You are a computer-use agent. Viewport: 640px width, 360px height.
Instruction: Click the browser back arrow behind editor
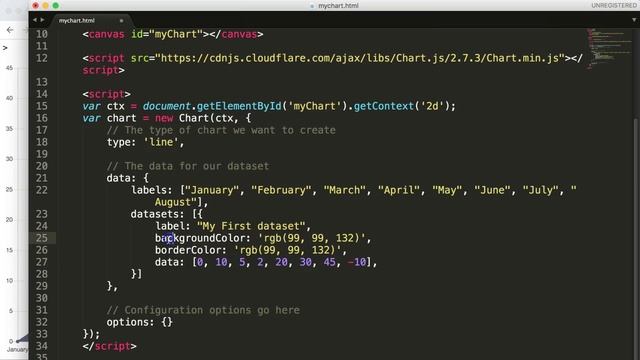(10, 30)
